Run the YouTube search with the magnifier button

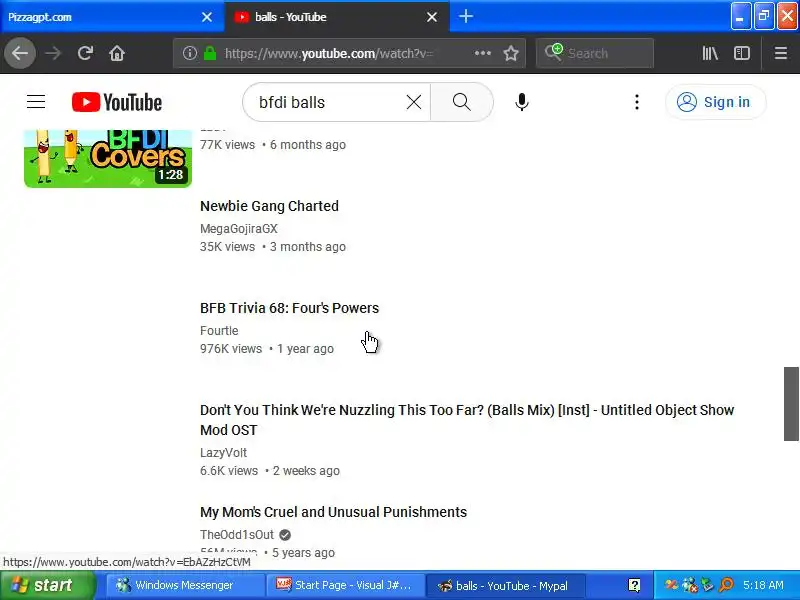point(462,102)
